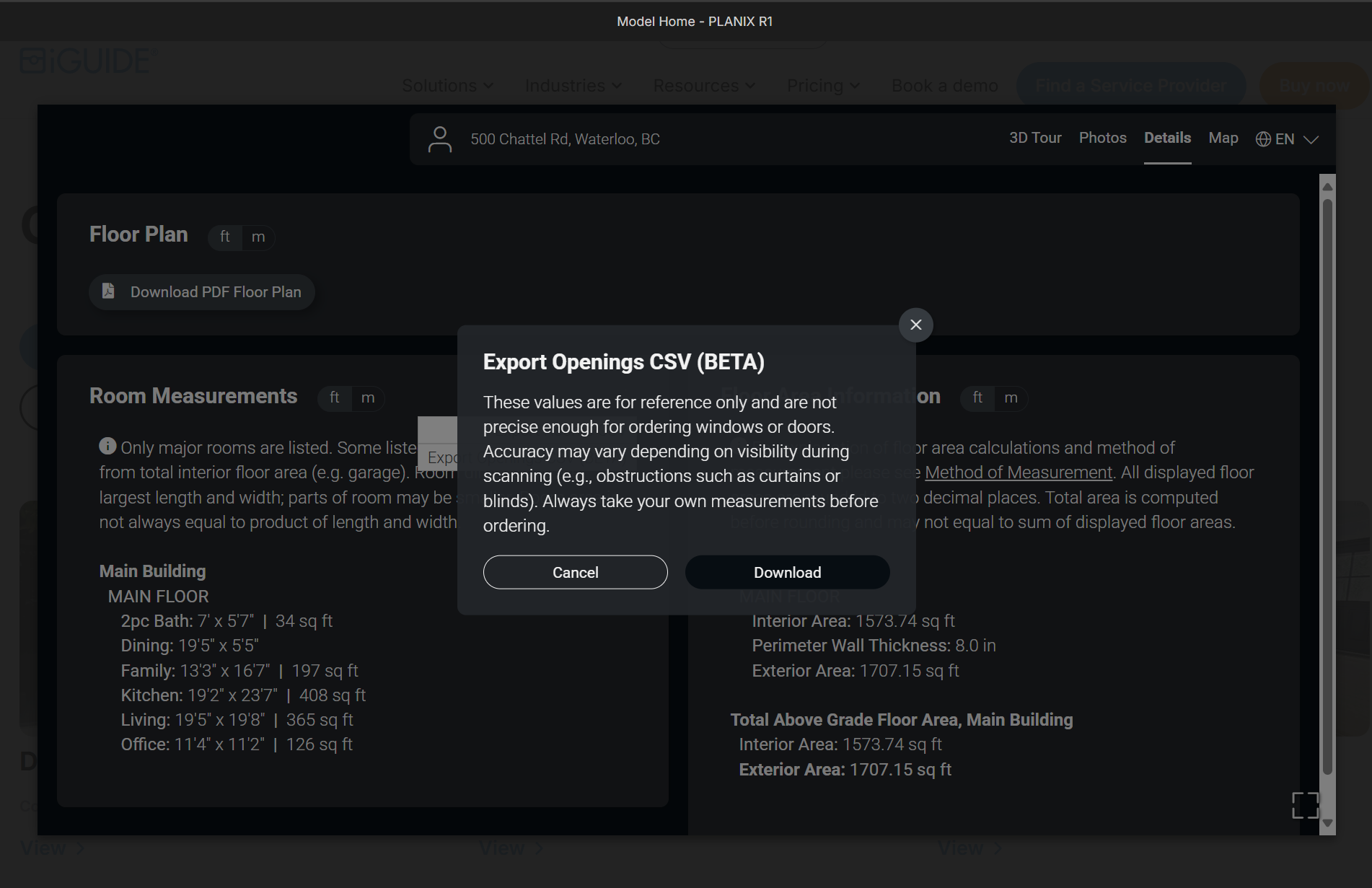
Task: Set Room Measurements units to ft
Action: click(335, 397)
